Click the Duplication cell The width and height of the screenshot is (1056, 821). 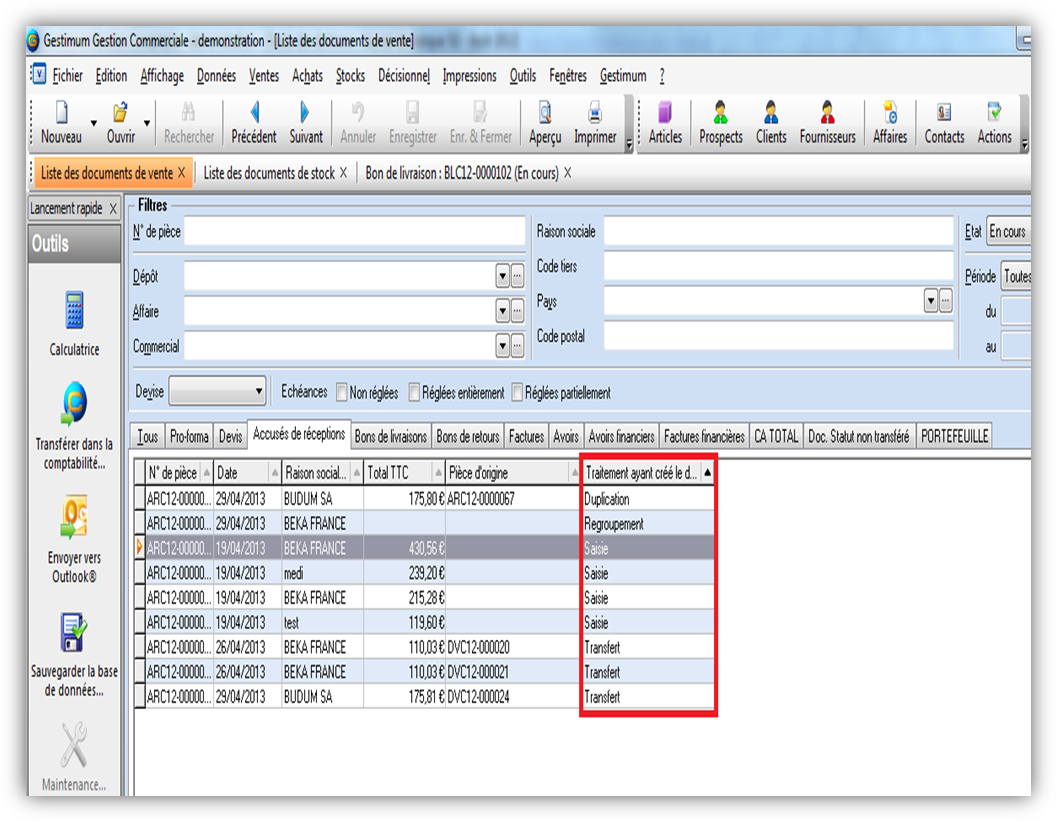point(648,499)
